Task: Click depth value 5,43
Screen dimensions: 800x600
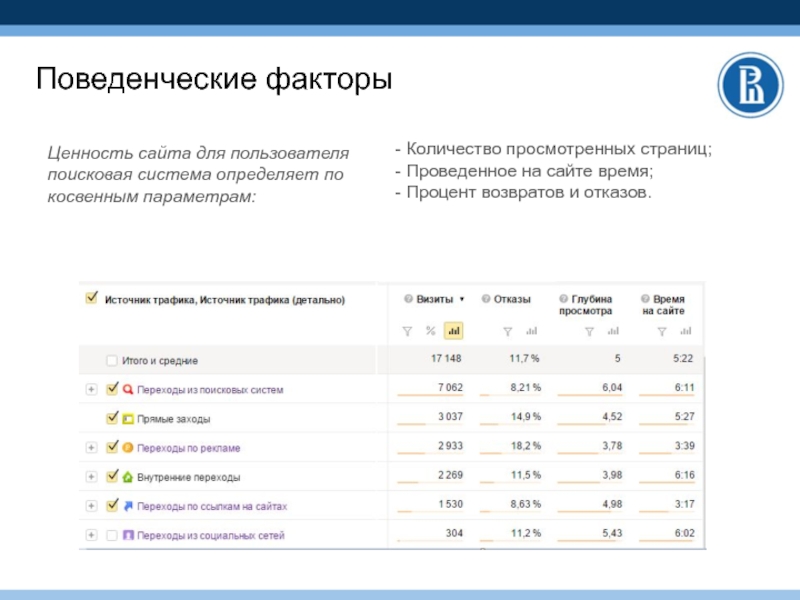Action: click(612, 533)
